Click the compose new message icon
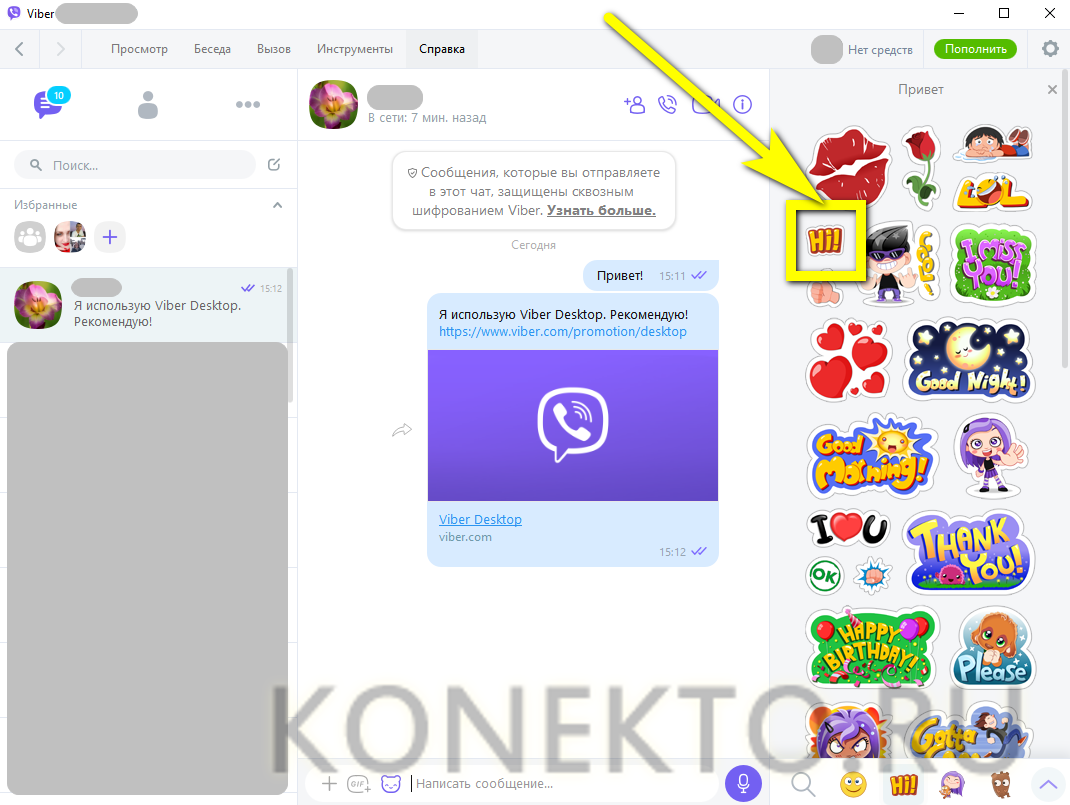Viewport: 1070px width, 805px height. pyautogui.click(x=274, y=164)
